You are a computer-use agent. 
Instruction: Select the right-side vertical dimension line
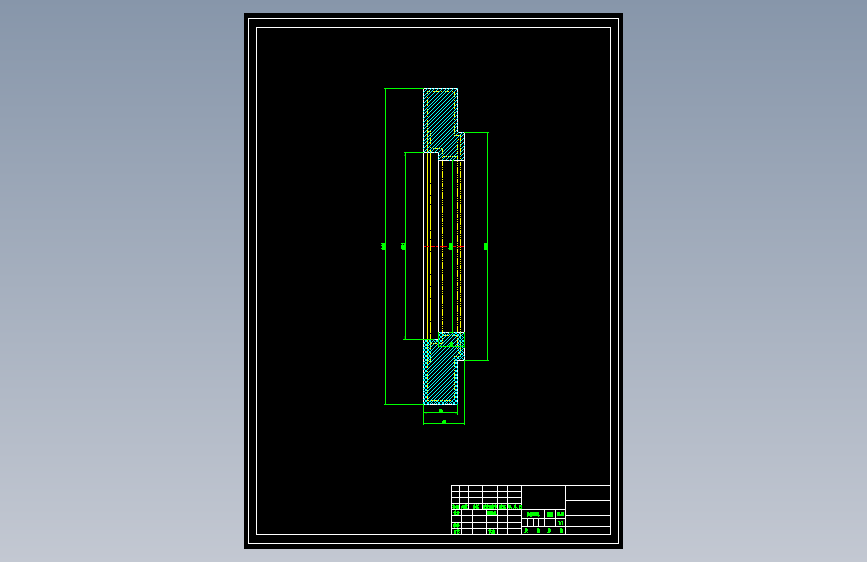(488, 246)
